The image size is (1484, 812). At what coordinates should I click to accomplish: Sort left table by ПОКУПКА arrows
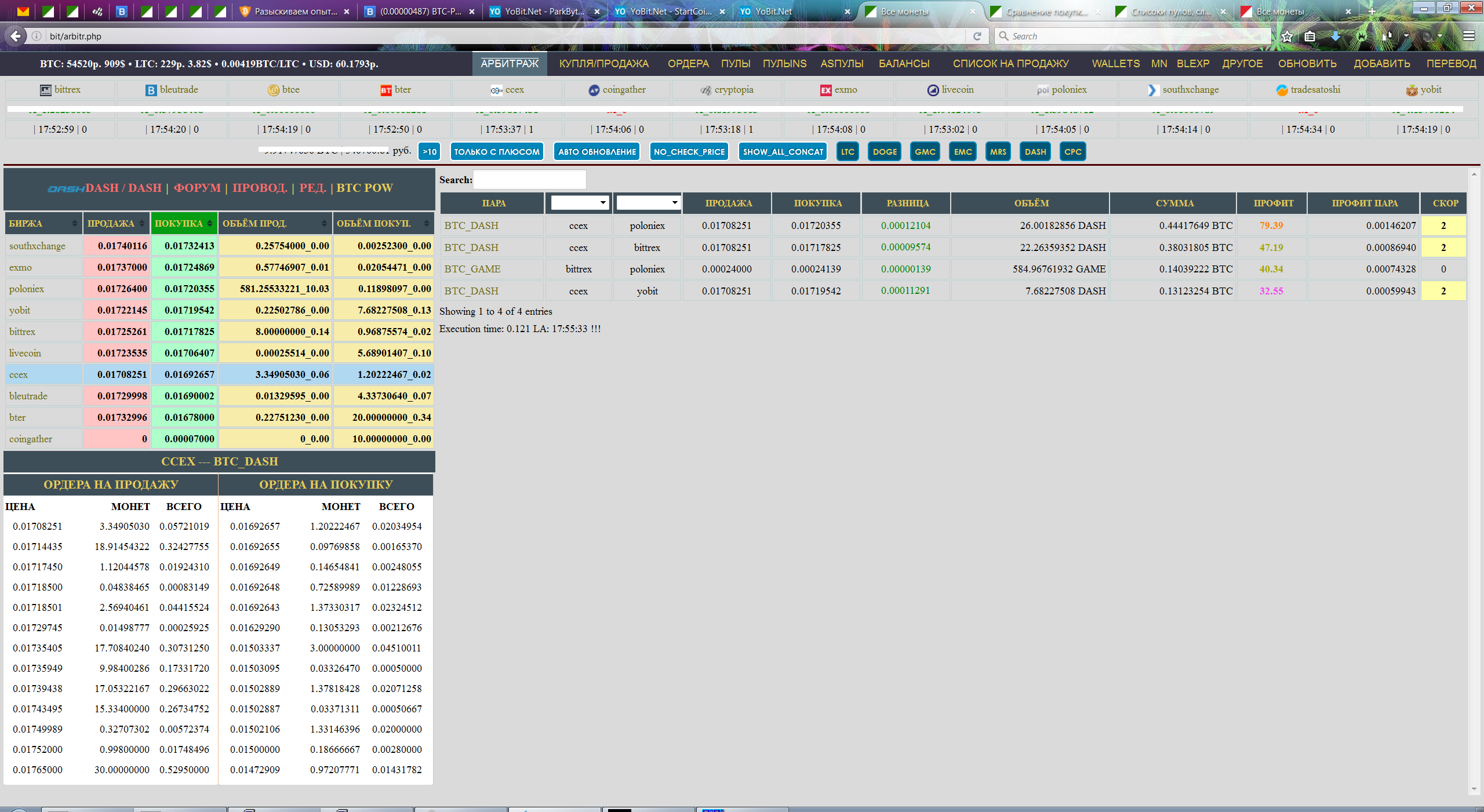pyautogui.click(x=210, y=224)
